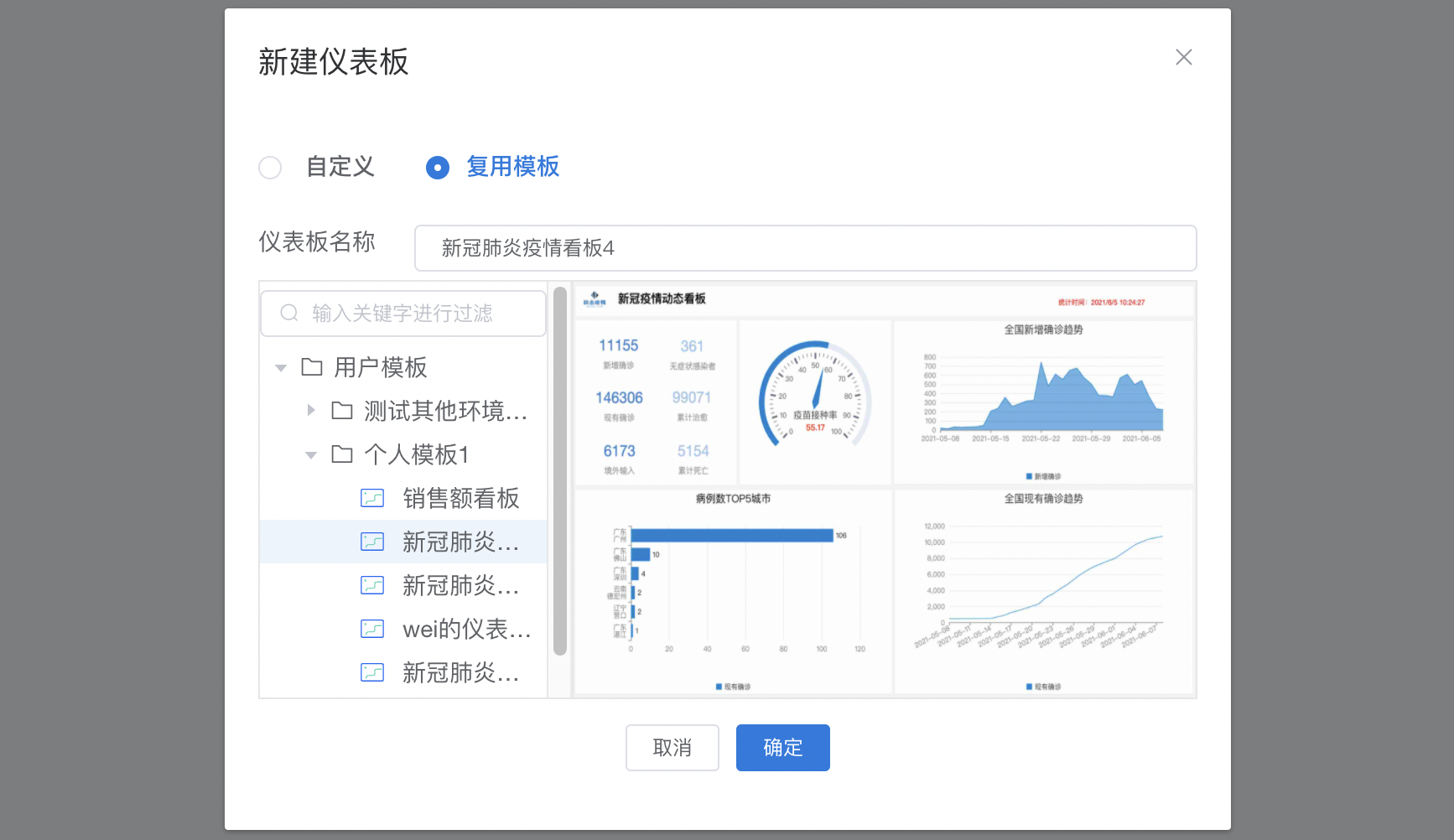Click the wei的仪表 dashboard icon
The width and height of the screenshot is (1454, 840).
point(372,629)
